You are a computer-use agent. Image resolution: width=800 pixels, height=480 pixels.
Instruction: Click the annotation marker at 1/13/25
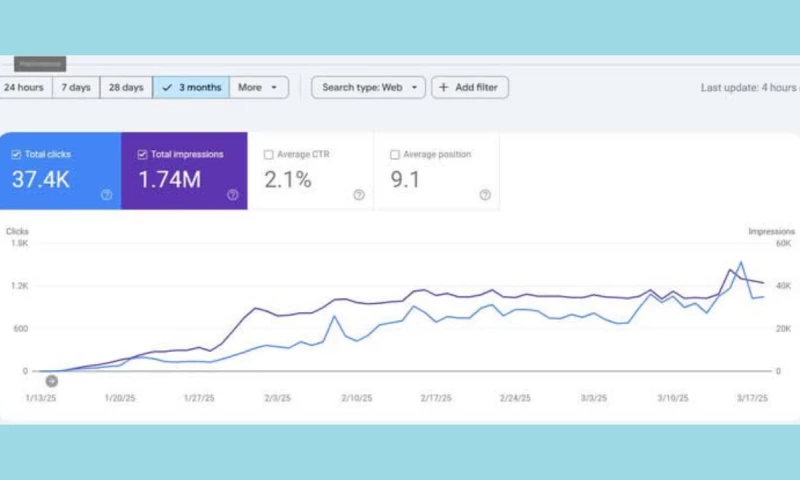(51, 381)
